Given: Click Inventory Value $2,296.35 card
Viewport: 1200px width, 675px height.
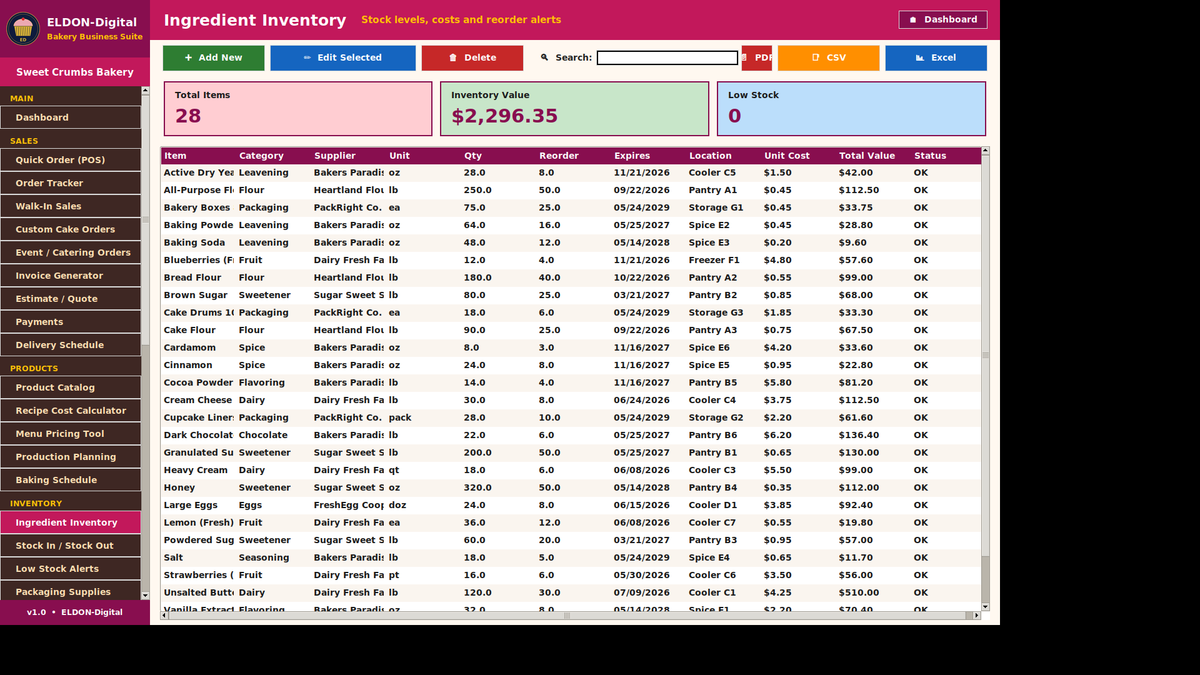Looking at the screenshot, I should click(574, 109).
